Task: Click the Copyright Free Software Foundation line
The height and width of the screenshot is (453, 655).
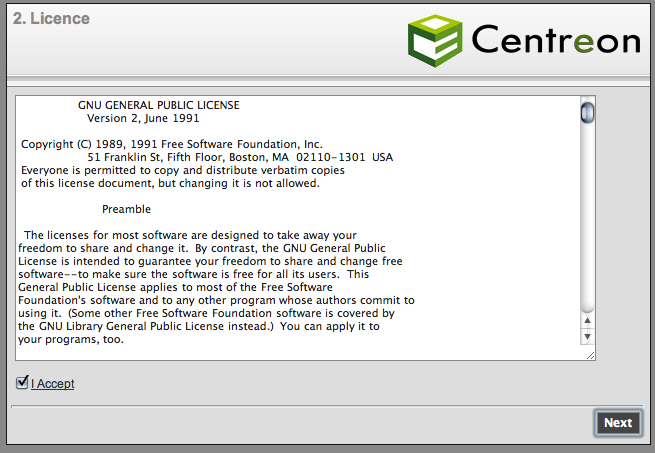Action: [171, 144]
